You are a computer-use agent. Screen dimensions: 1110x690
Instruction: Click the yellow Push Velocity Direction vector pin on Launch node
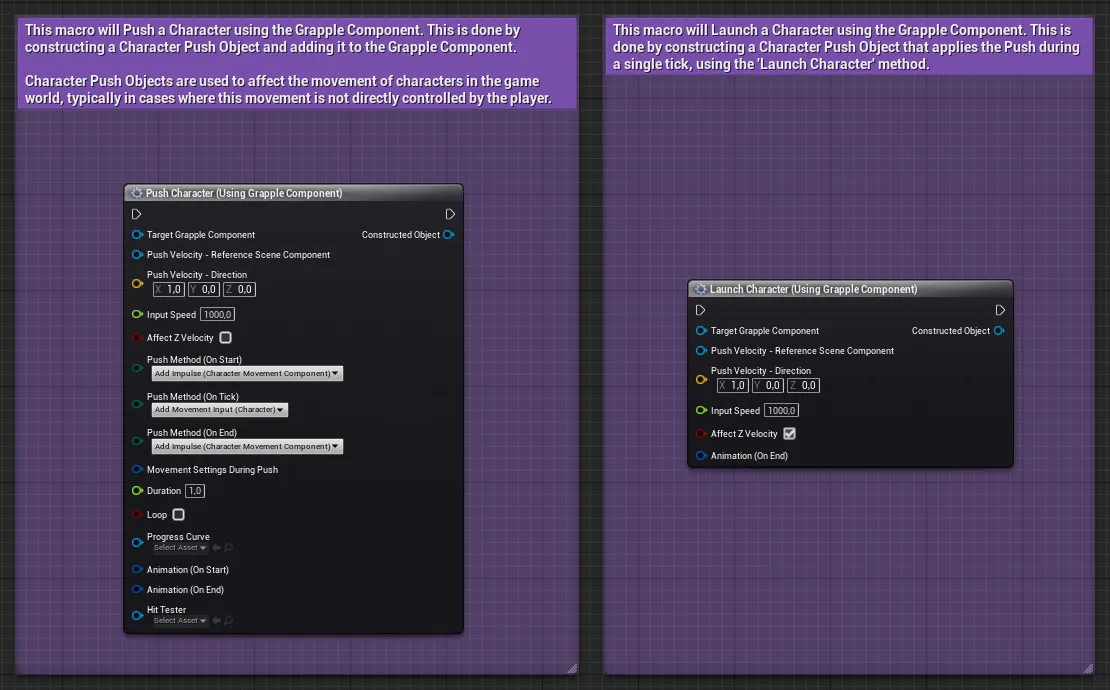702,379
